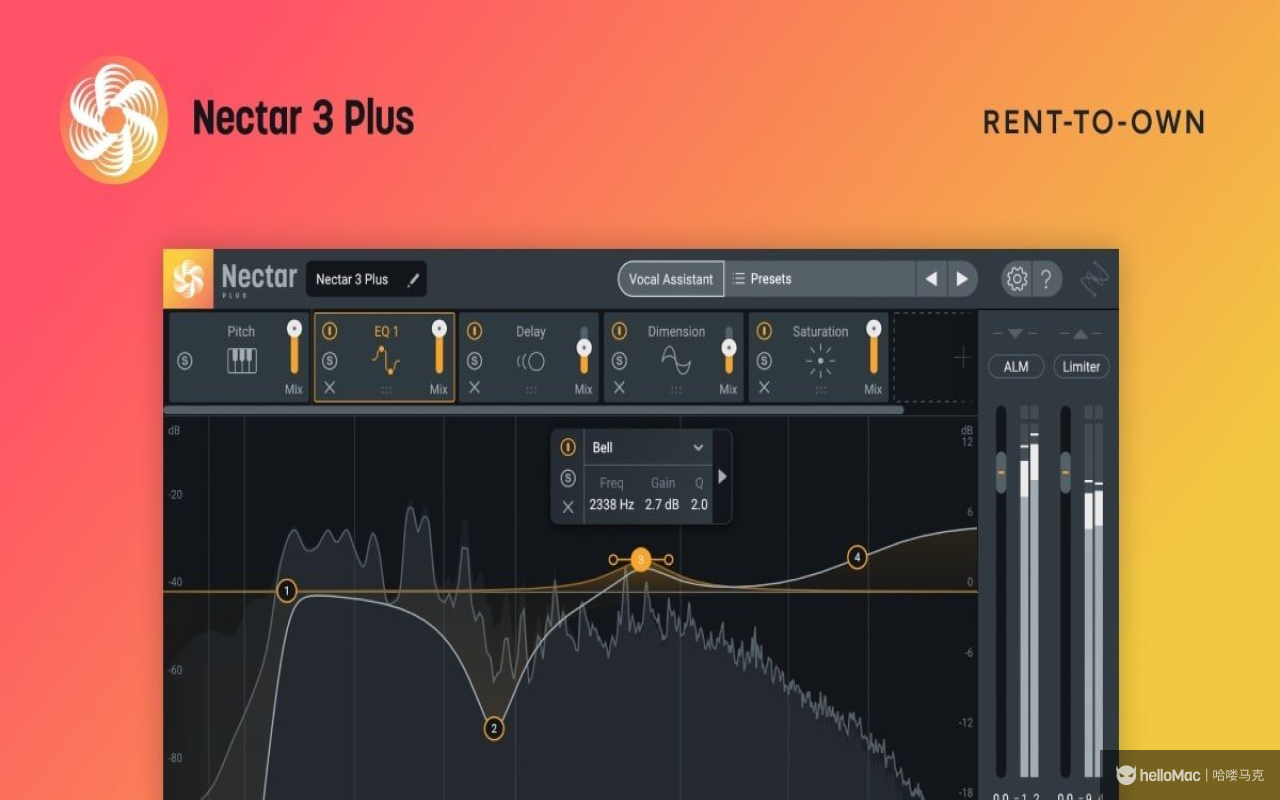The height and width of the screenshot is (800, 1280).
Task: Click the EQ 1 module curve icon
Action: [386, 360]
